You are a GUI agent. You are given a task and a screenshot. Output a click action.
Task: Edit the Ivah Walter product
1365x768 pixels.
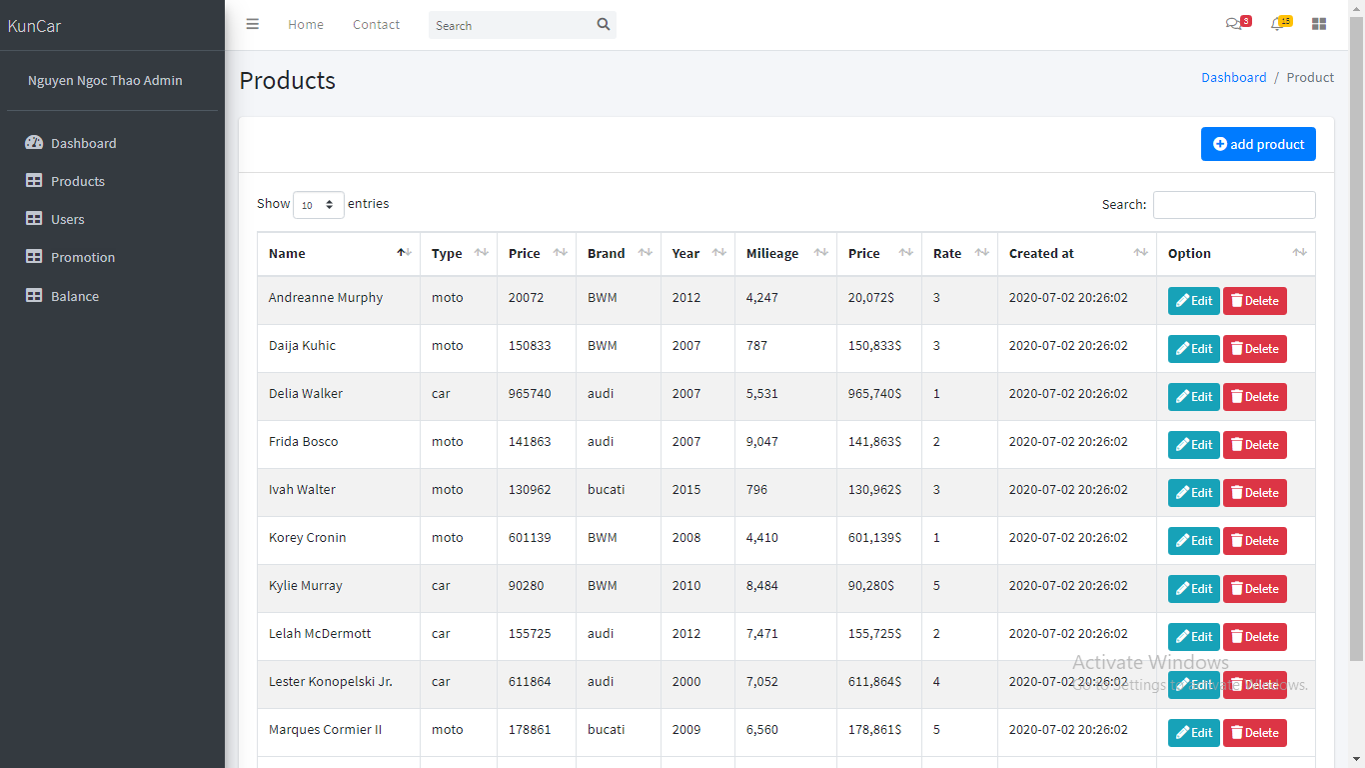[x=1194, y=493]
